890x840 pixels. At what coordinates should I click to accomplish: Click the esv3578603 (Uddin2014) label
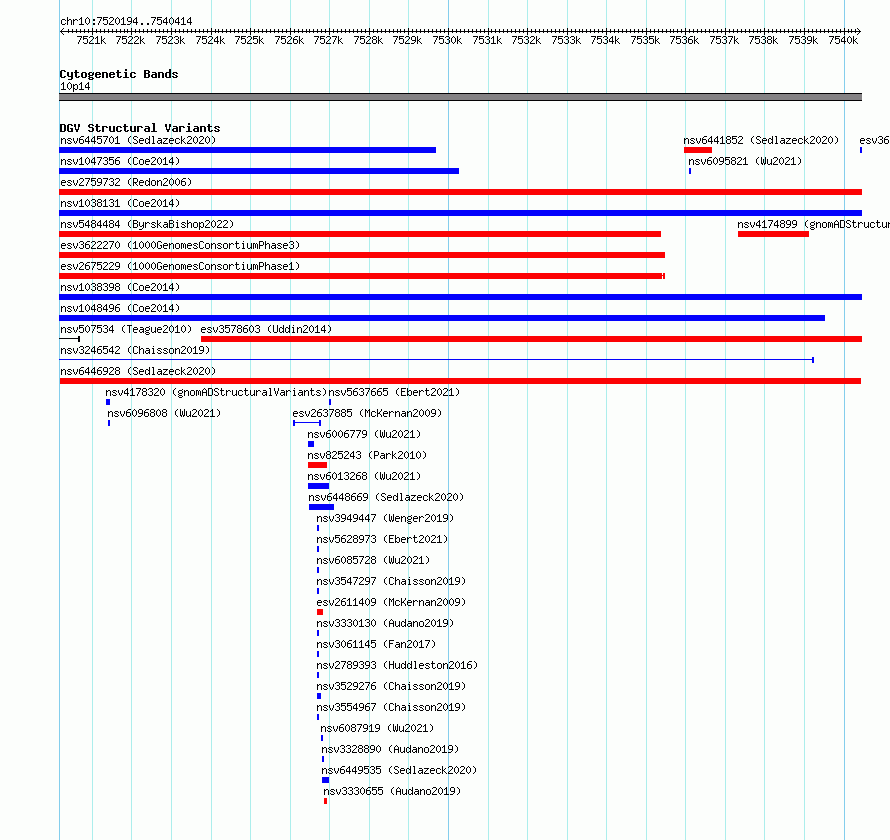[266, 329]
